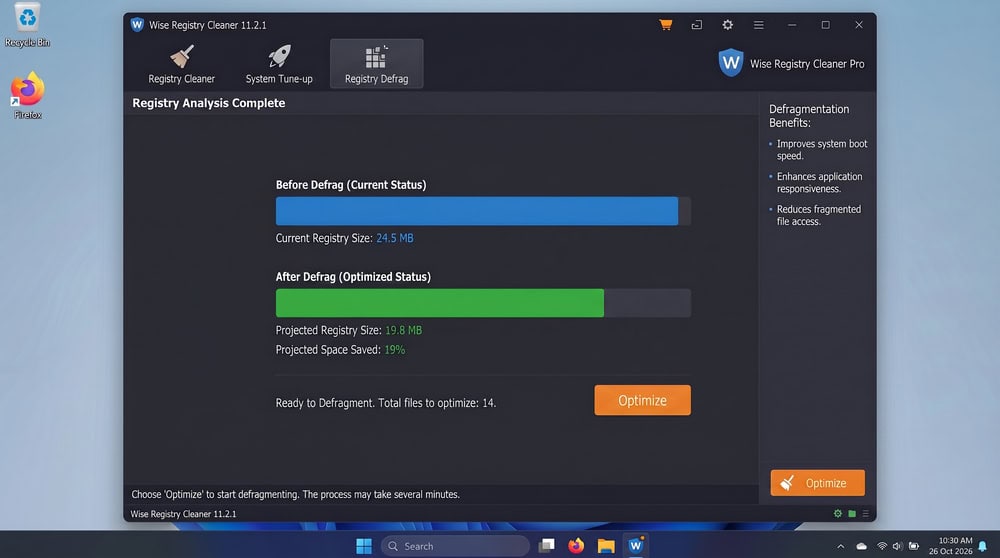Open the settings gear in title bar

[728, 25]
